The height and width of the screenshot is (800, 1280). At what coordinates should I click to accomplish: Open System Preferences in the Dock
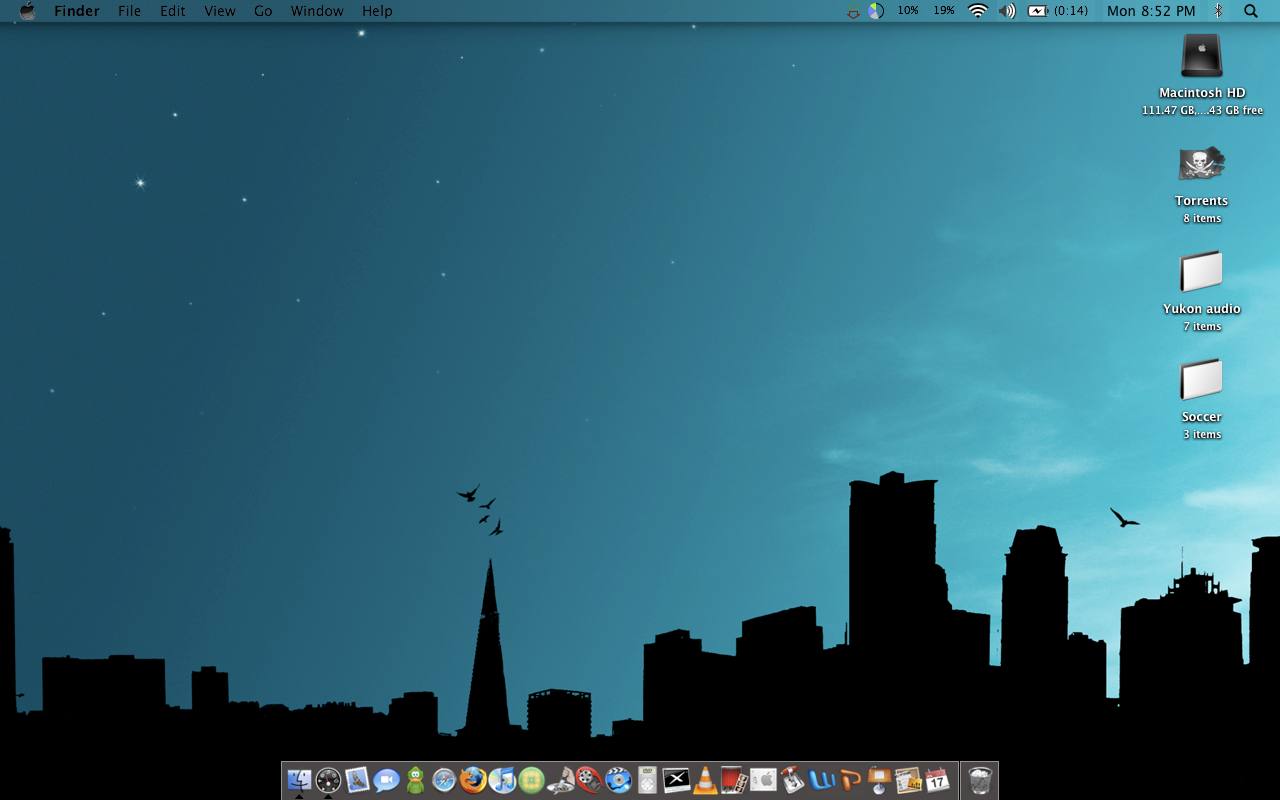pyautogui.click(x=763, y=780)
